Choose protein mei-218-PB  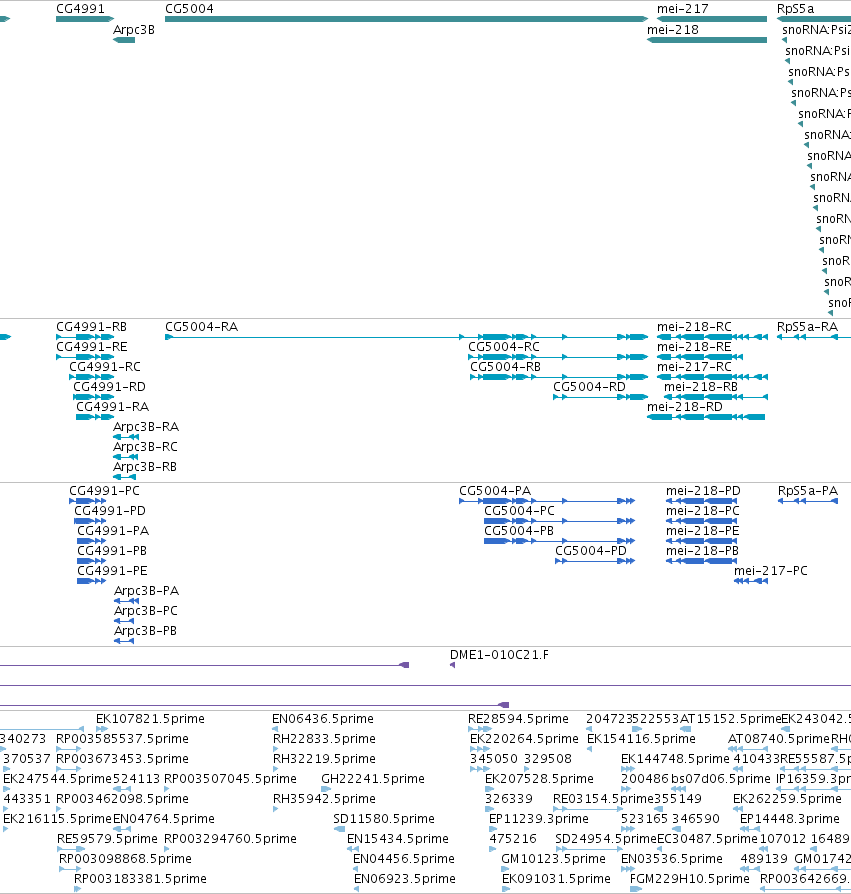click(x=702, y=551)
